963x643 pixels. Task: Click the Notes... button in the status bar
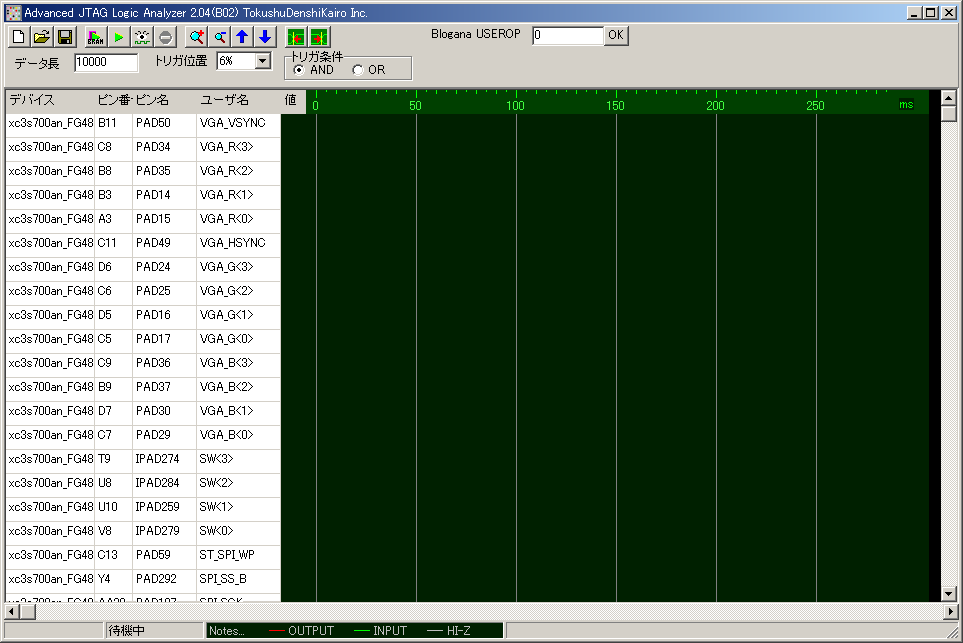[228, 631]
